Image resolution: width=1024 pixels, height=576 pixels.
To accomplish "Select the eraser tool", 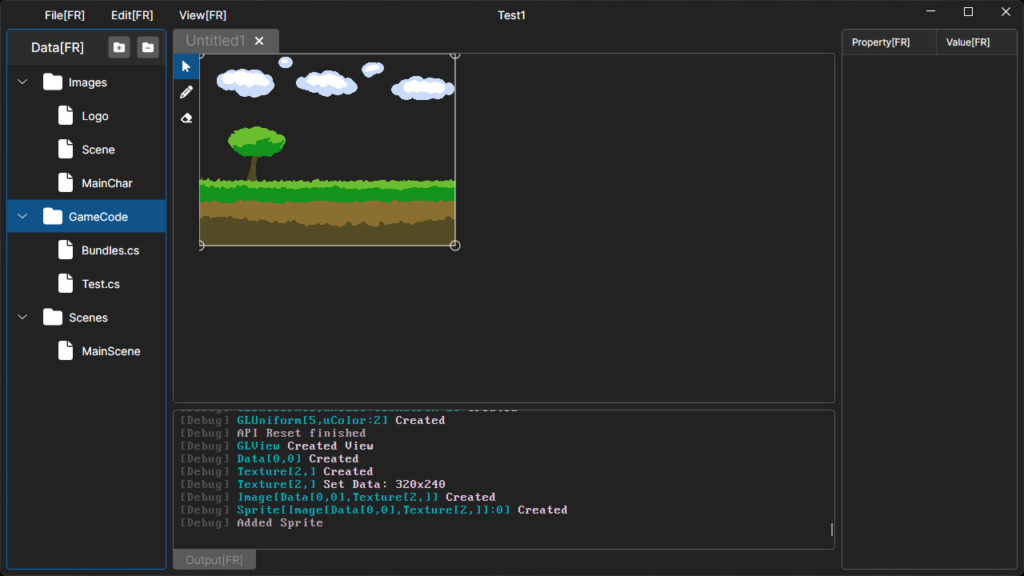I will pos(186,118).
